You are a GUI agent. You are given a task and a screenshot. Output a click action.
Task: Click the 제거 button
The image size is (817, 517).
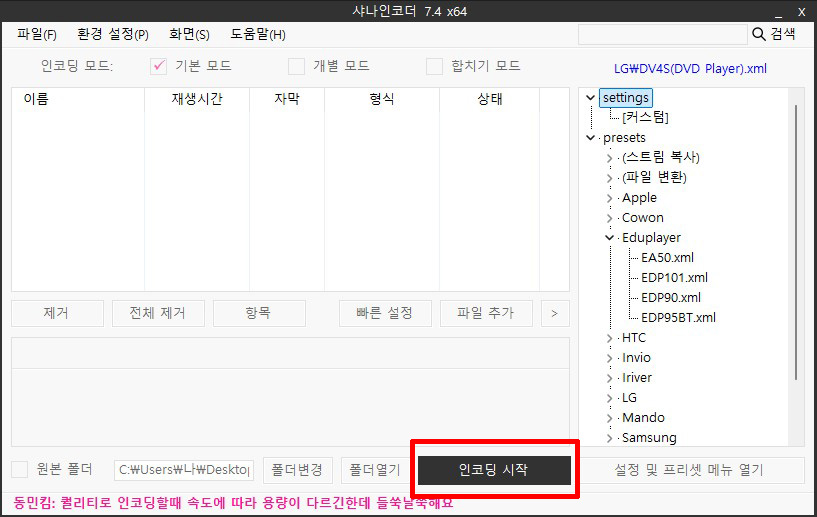tap(57, 313)
